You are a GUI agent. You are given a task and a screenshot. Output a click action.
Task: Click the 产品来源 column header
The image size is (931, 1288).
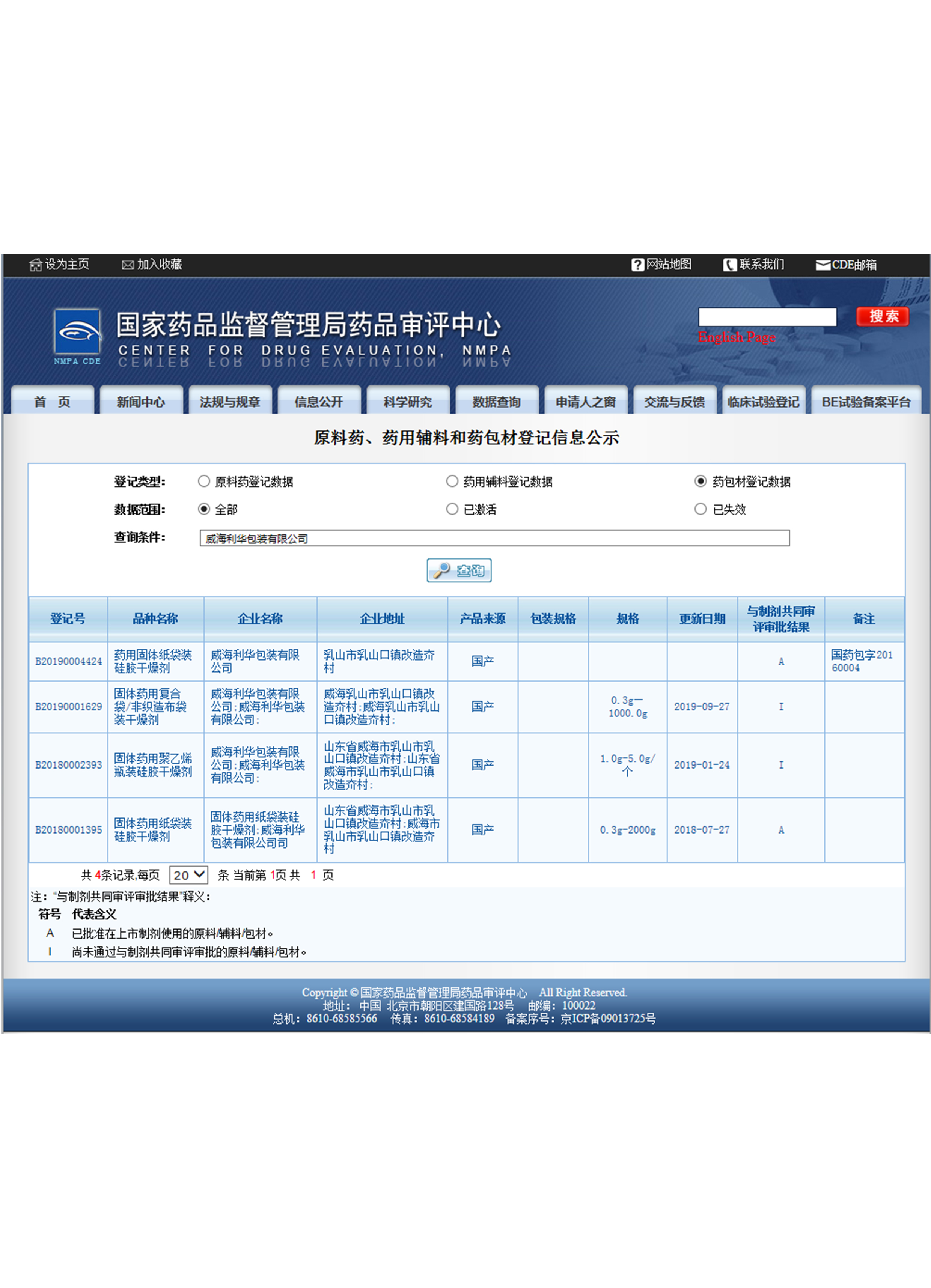coord(483,619)
